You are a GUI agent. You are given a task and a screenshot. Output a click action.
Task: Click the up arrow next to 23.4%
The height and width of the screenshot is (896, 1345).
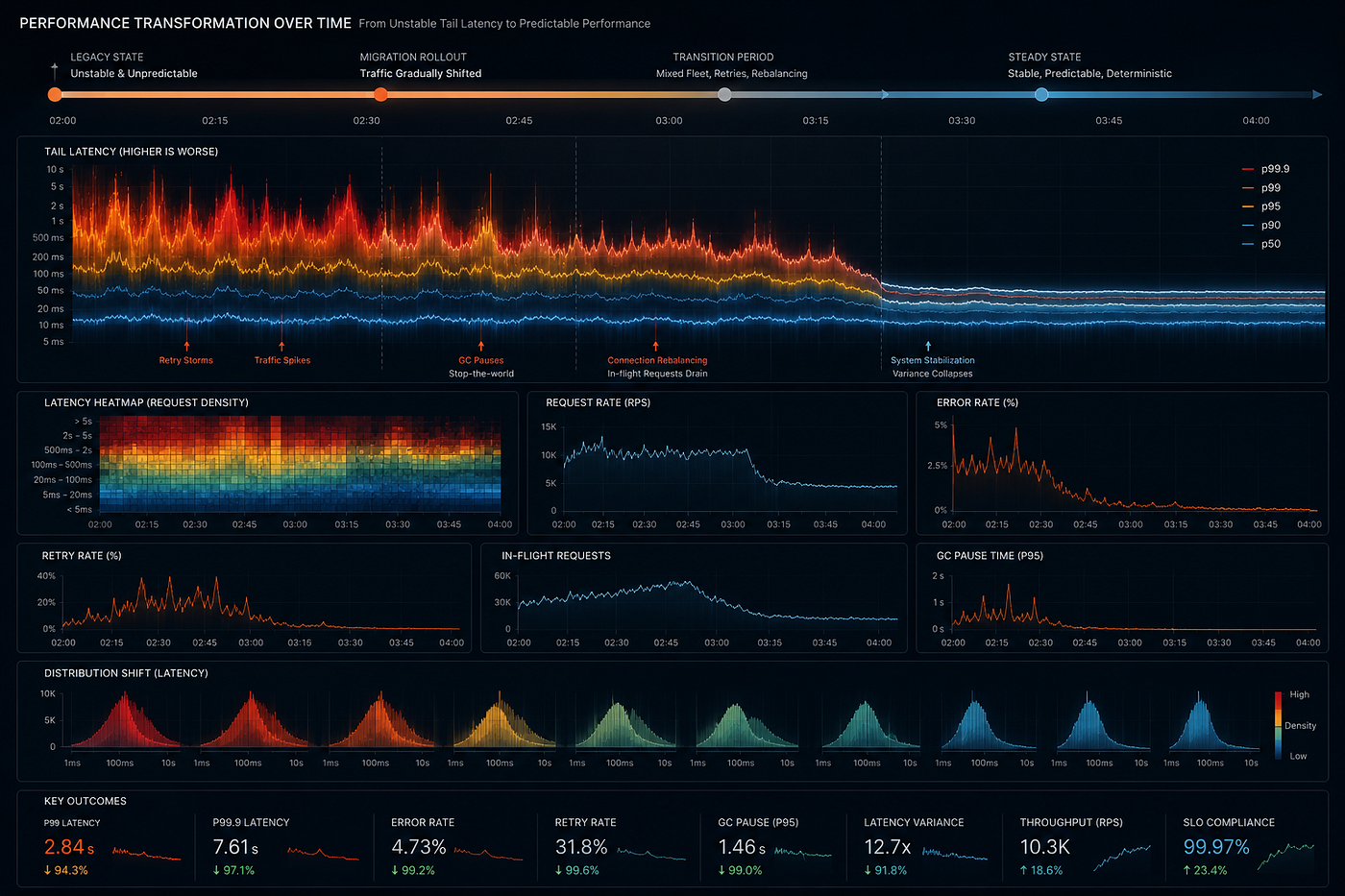coord(1187,870)
